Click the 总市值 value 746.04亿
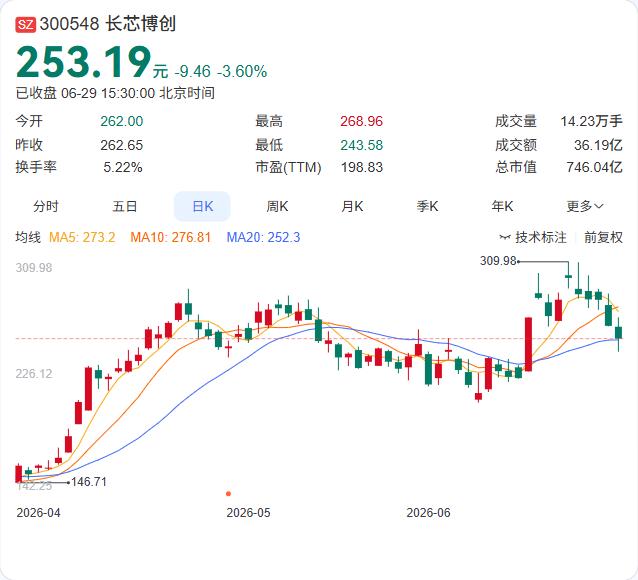This screenshot has width=638, height=580. [594, 167]
